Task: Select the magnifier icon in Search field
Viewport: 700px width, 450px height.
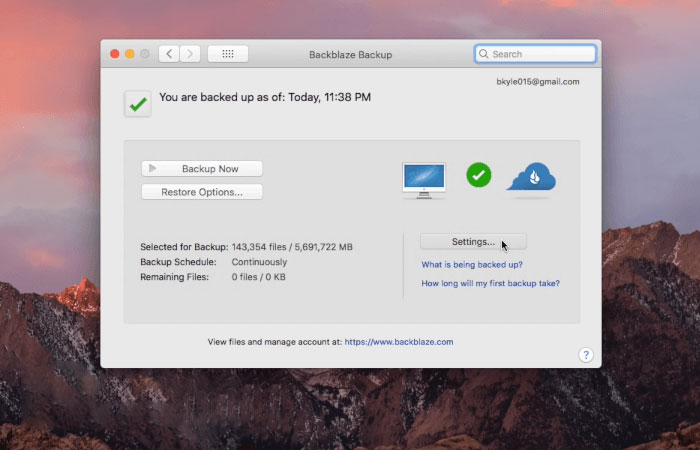Action: pyautogui.click(x=483, y=54)
